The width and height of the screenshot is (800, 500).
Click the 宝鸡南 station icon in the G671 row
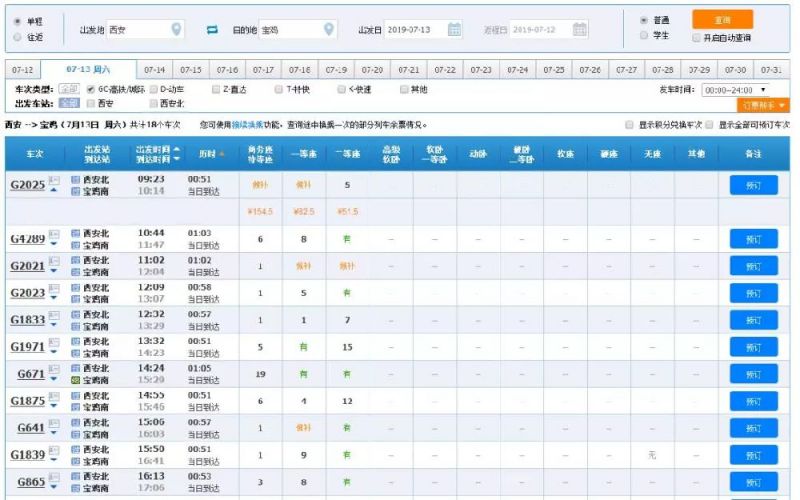(76, 380)
